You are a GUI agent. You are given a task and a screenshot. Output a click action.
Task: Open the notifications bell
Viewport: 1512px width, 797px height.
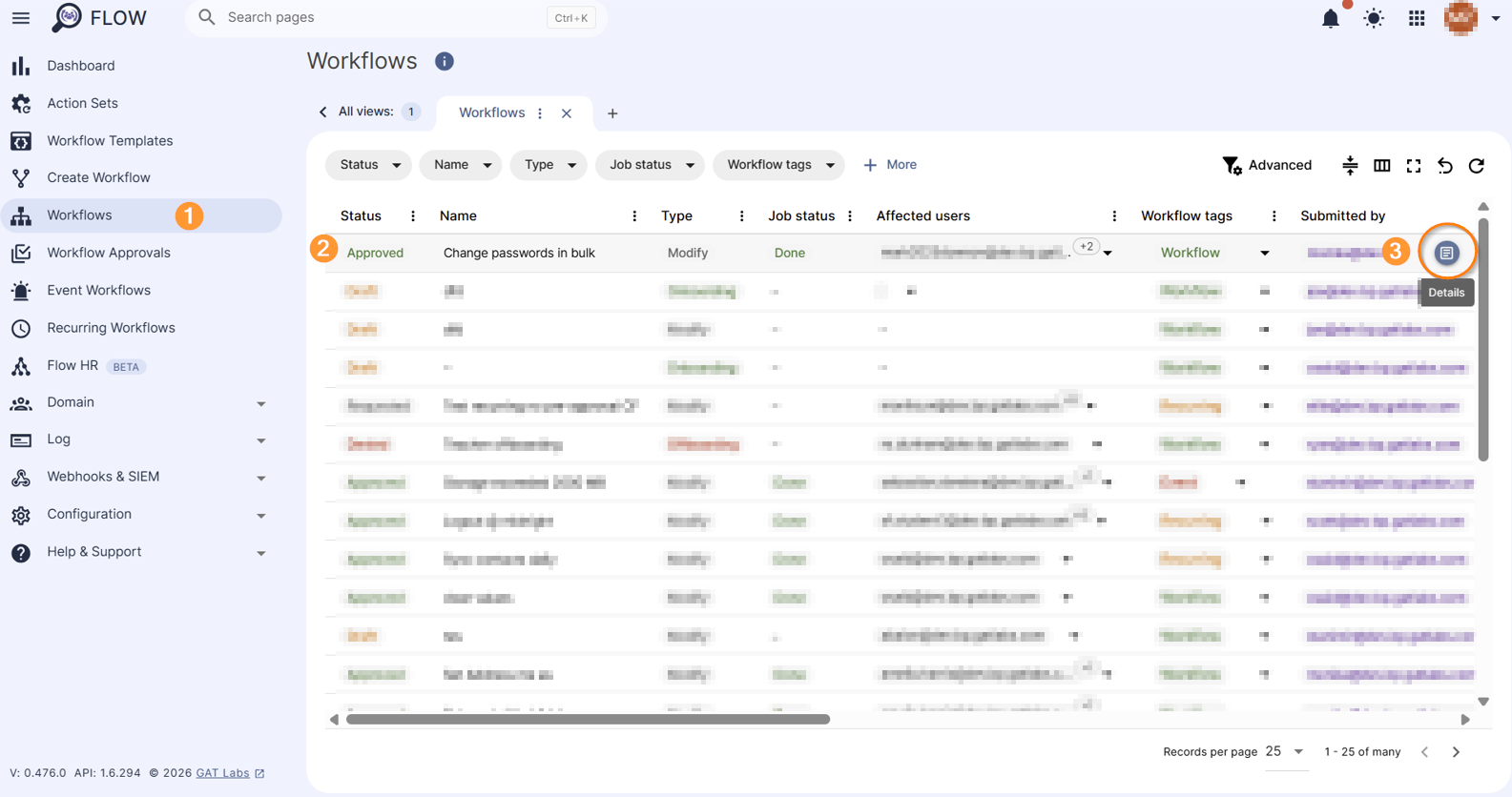pyautogui.click(x=1330, y=18)
